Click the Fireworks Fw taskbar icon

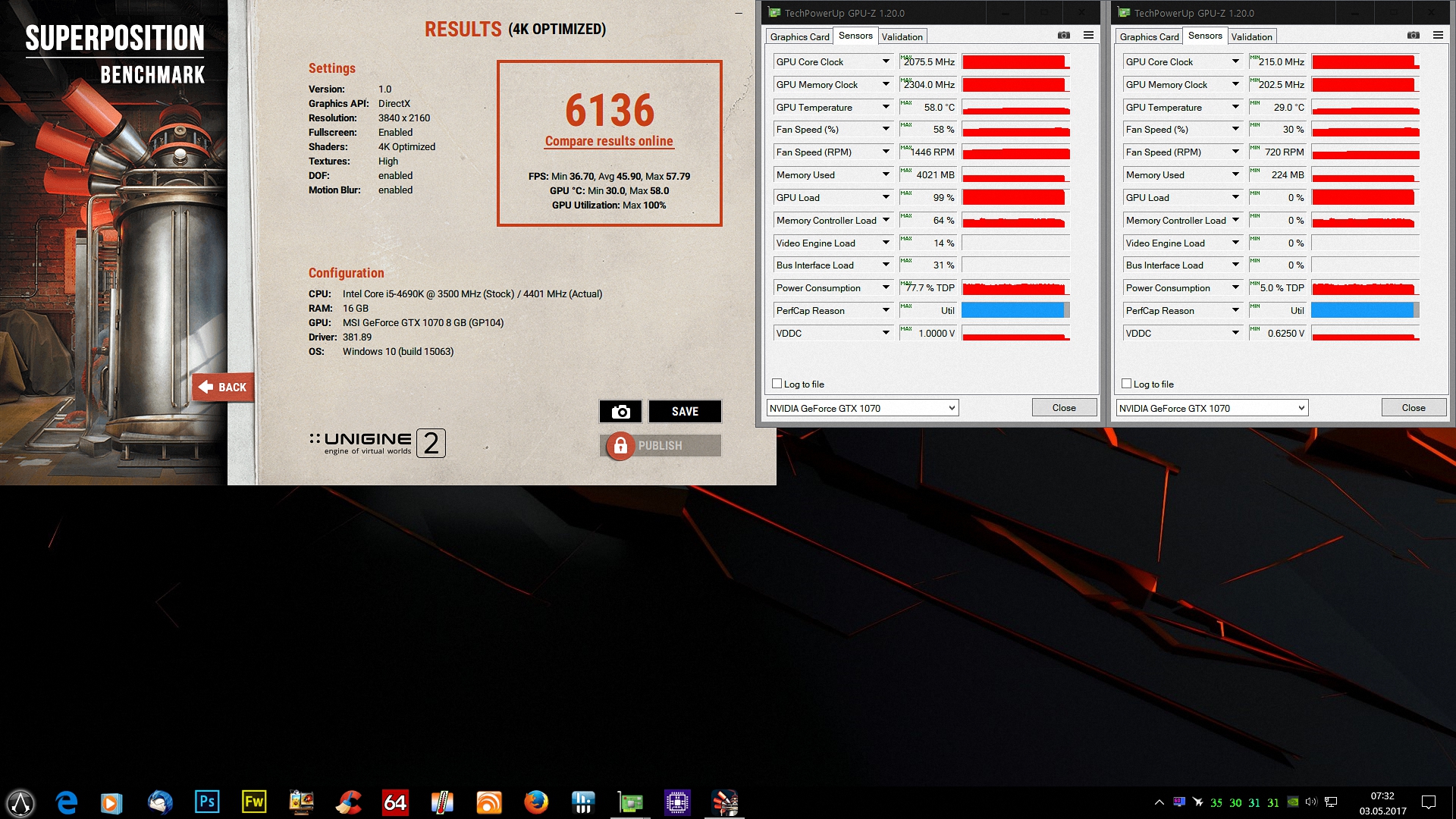[x=254, y=802]
